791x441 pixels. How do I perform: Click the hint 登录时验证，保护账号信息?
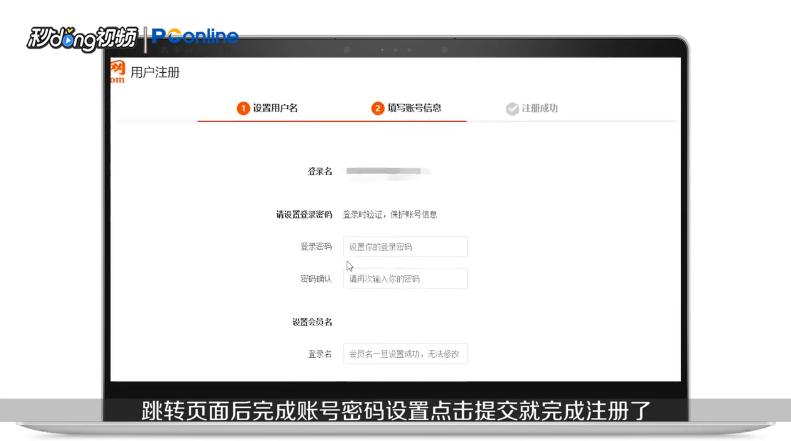tap(390, 214)
